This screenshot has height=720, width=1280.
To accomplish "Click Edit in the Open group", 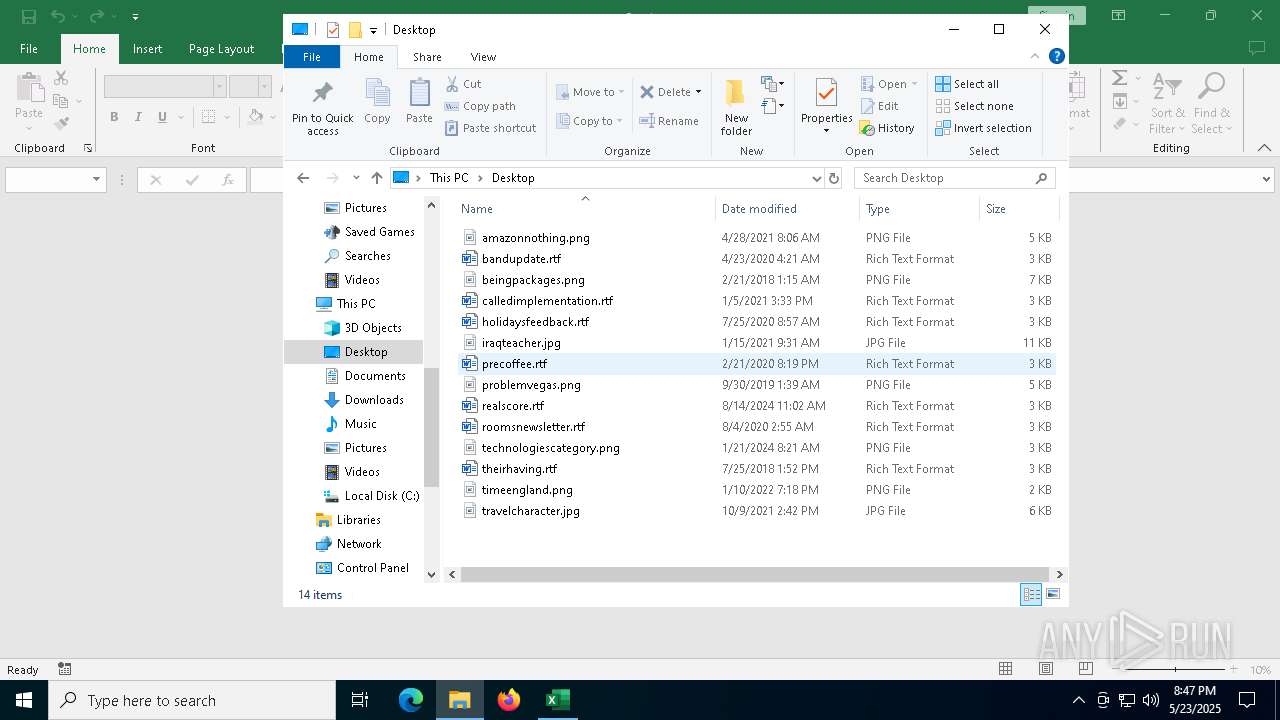I will [x=879, y=106].
